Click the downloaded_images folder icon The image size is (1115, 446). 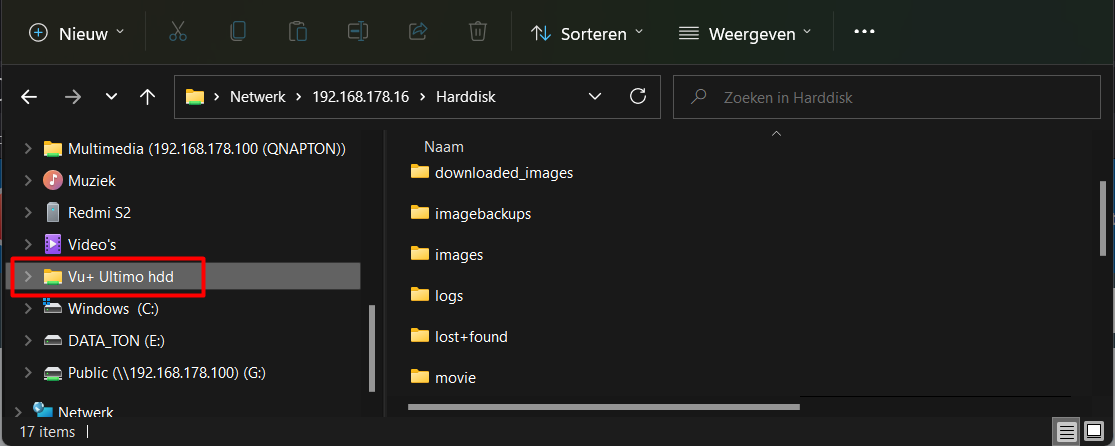click(x=420, y=172)
